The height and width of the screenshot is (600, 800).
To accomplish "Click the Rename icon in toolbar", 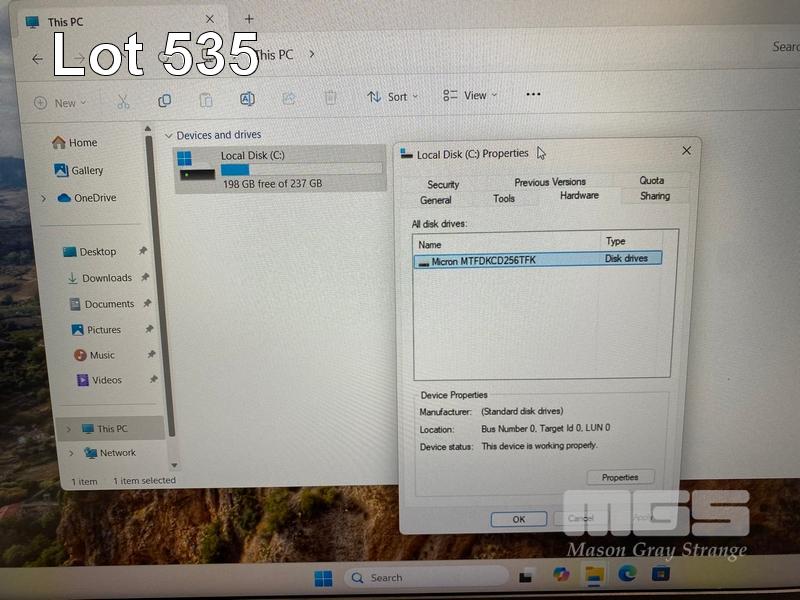I will pyautogui.click(x=247, y=98).
